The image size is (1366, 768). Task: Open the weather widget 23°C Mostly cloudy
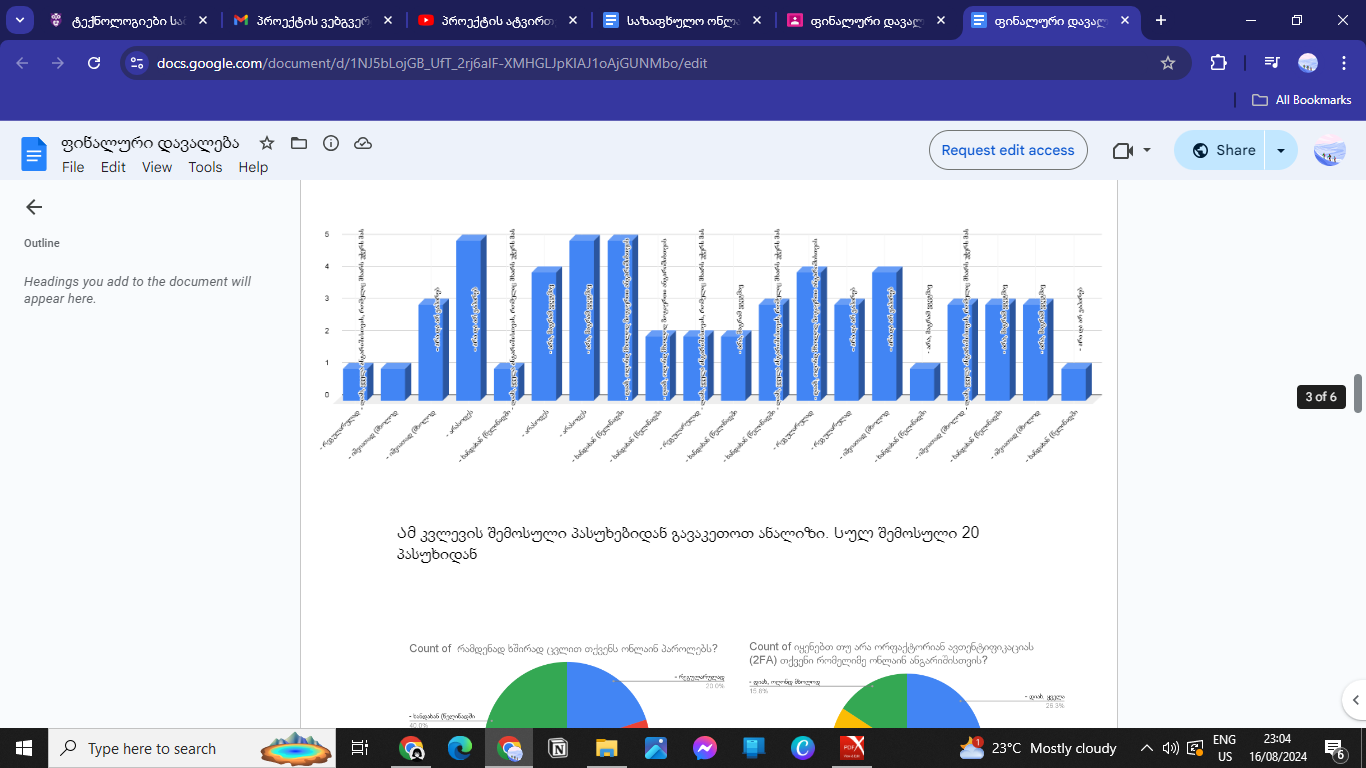[1038, 748]
